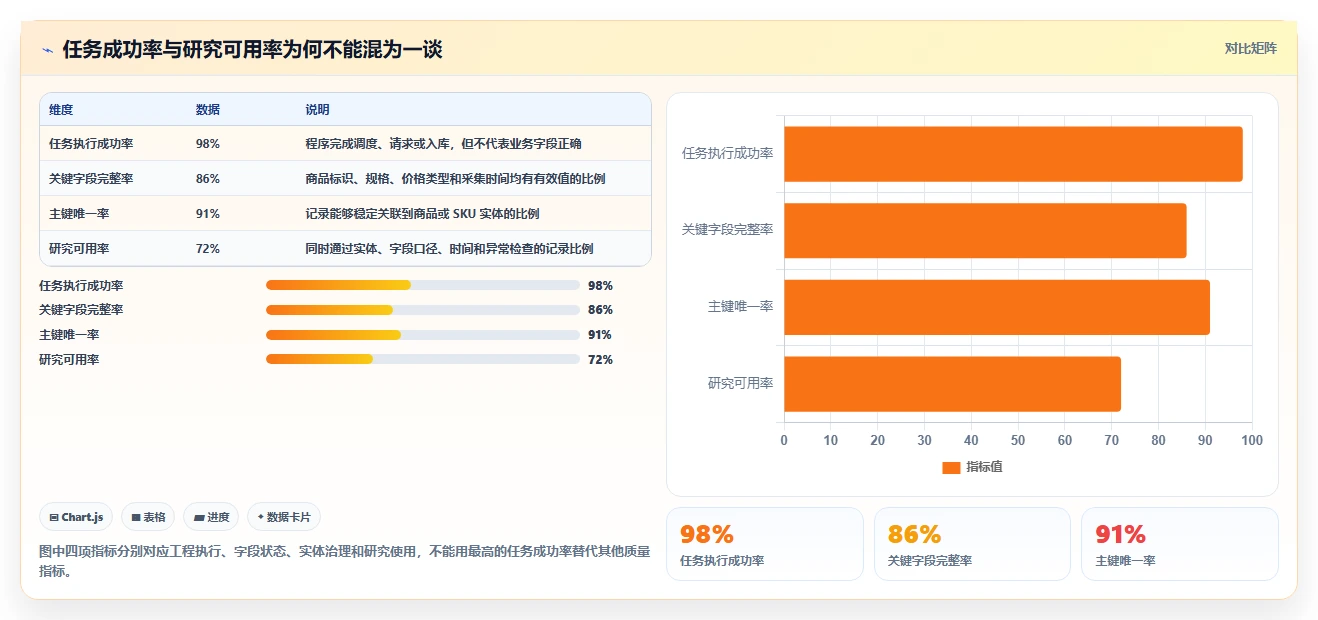Click the 主键唯一率 bar in the chart
Screen dimensions: 1318x620
(997, 307)
